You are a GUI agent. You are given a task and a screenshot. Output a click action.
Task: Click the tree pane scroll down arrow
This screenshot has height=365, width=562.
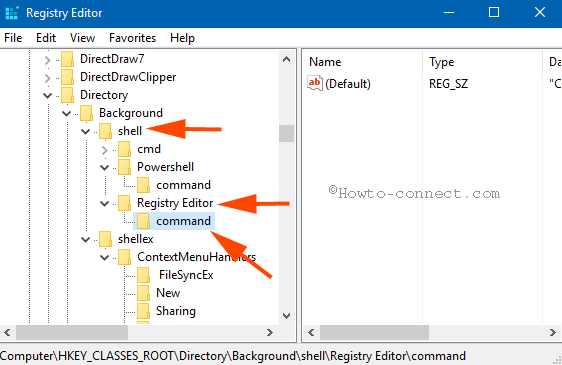pyautogui.click(x=286, y=316)
